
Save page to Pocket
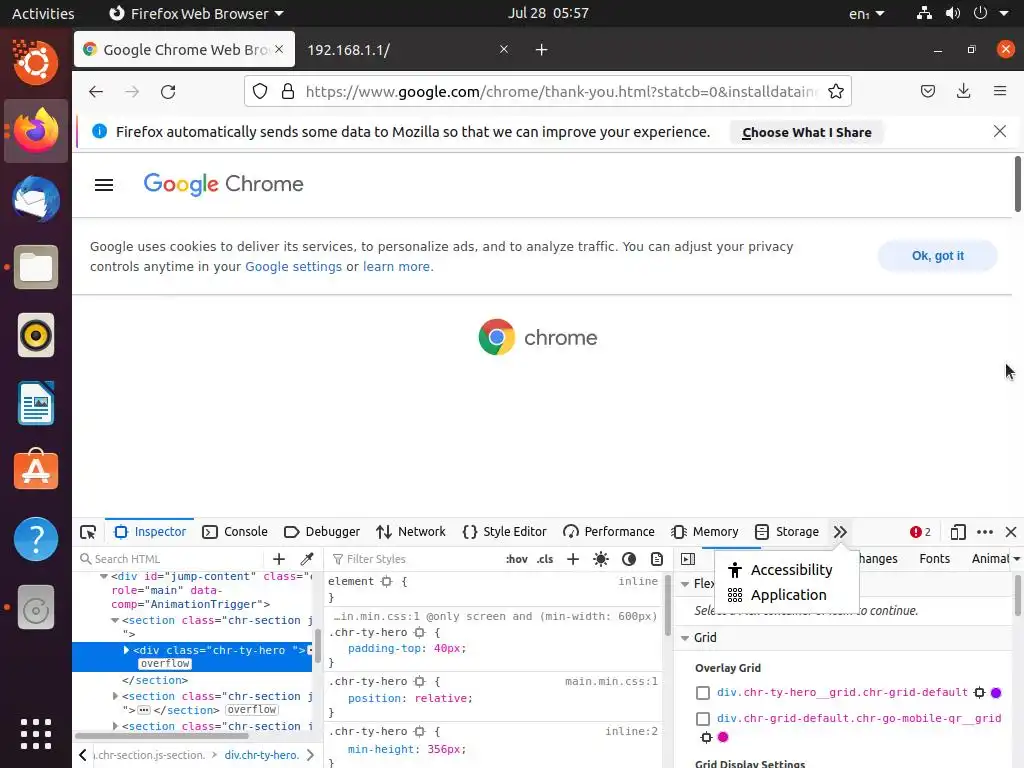(x=928, y=91)
